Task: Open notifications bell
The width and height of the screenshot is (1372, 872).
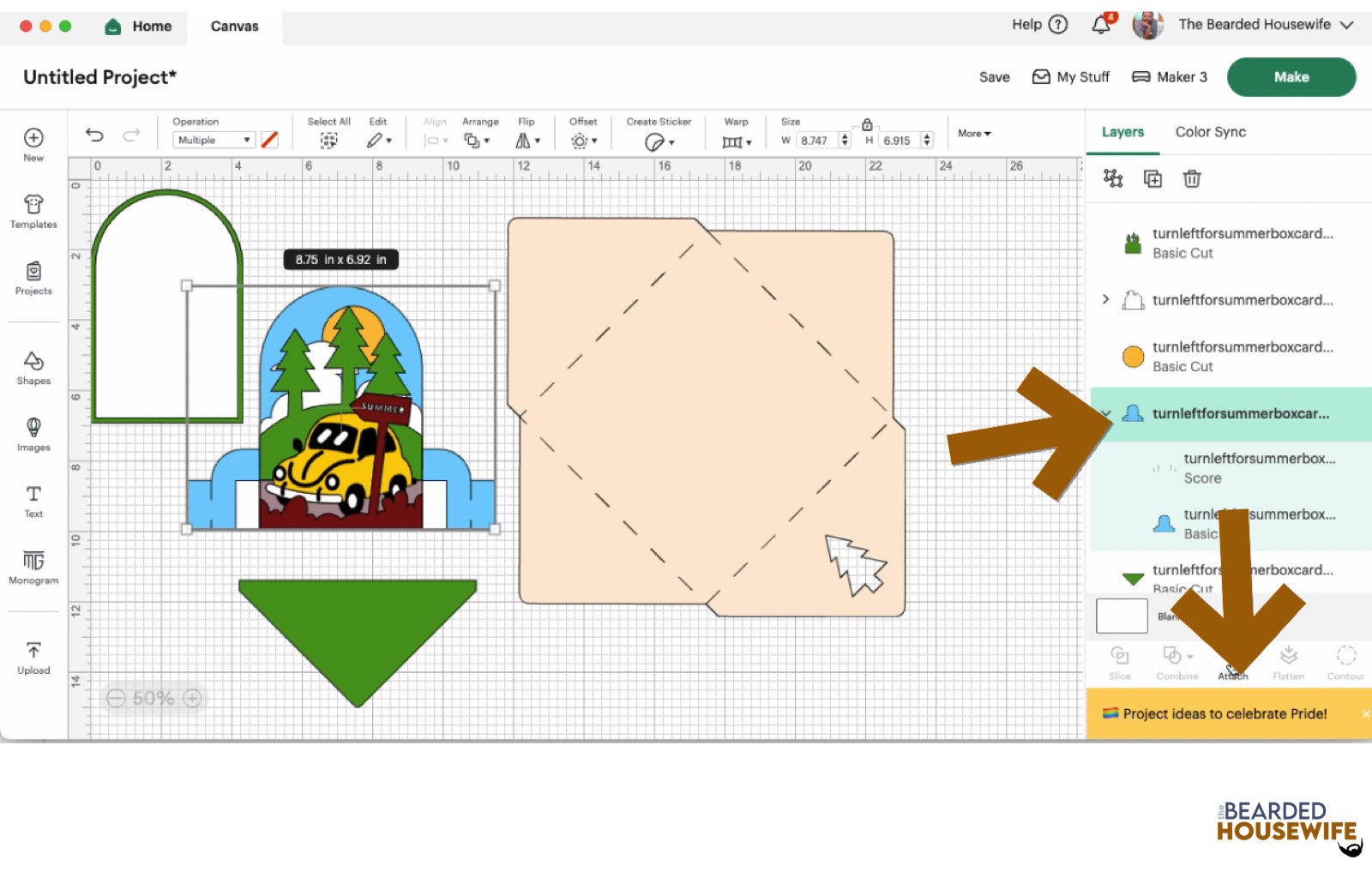Action: (1102, 24)
